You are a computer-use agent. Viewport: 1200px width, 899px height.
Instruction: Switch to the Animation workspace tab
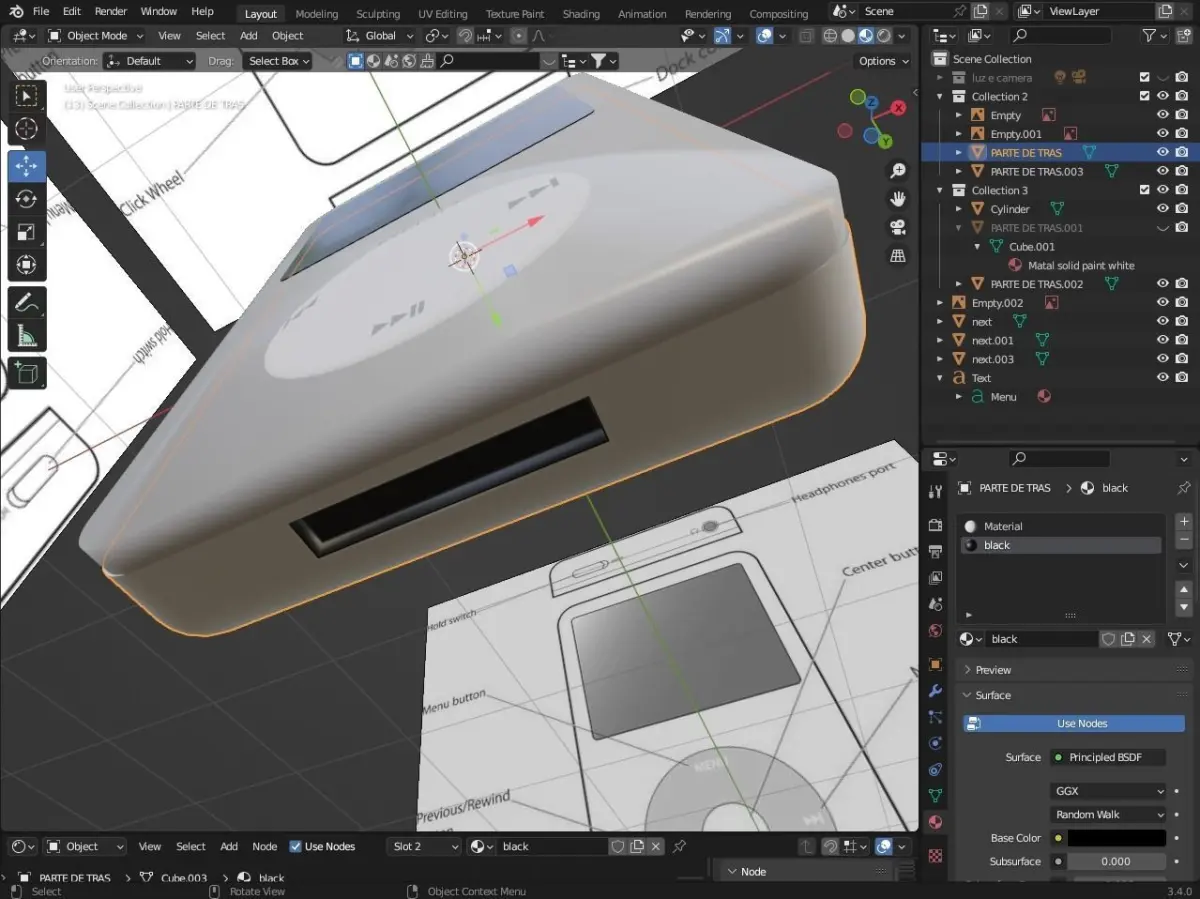coord(642,14)
